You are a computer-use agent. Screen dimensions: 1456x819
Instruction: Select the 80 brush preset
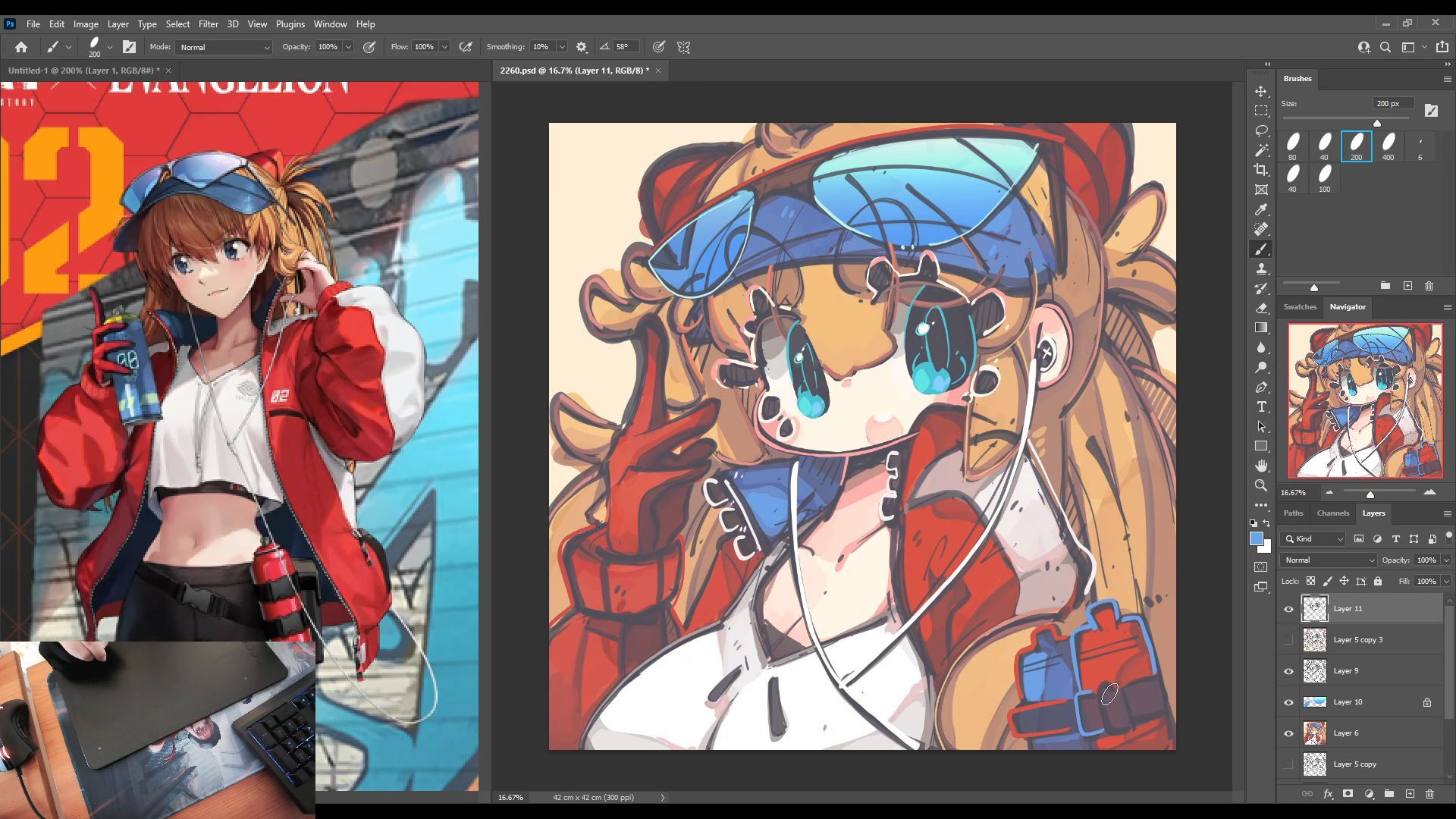1292,146
